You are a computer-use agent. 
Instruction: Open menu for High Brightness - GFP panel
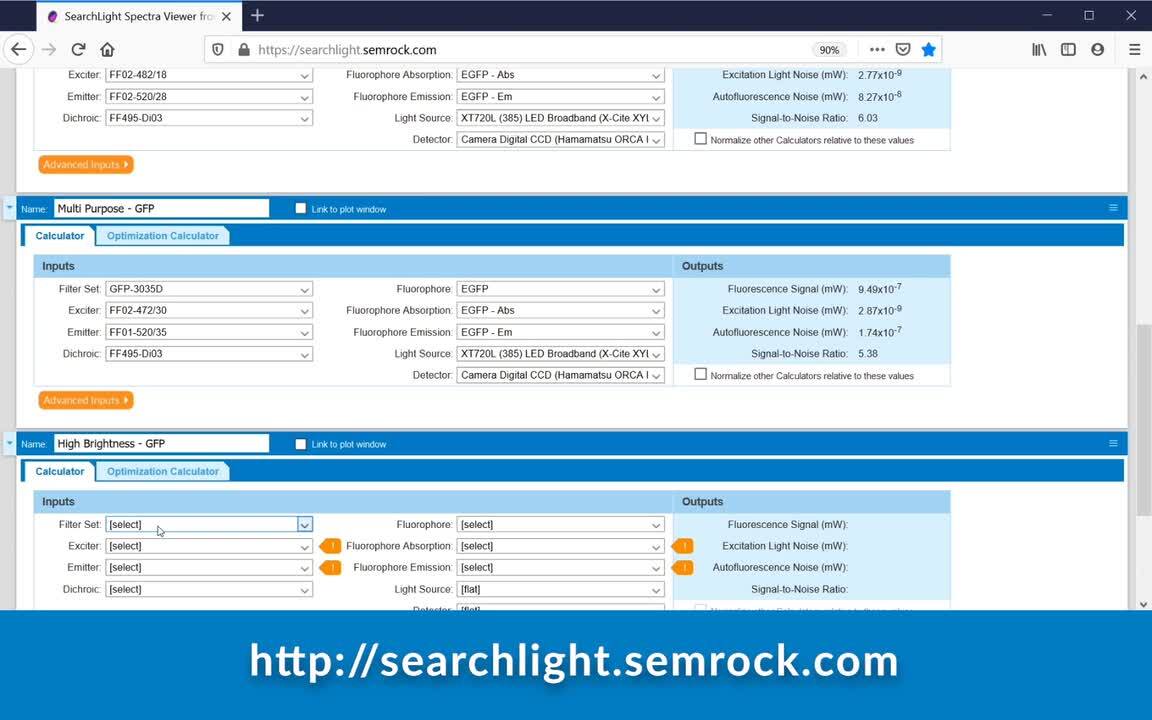(x=1113, y=444)
